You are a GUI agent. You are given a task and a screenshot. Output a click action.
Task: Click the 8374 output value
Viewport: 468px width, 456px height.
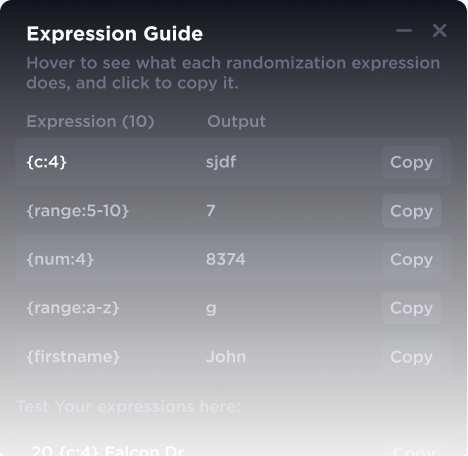coord(226,259)
